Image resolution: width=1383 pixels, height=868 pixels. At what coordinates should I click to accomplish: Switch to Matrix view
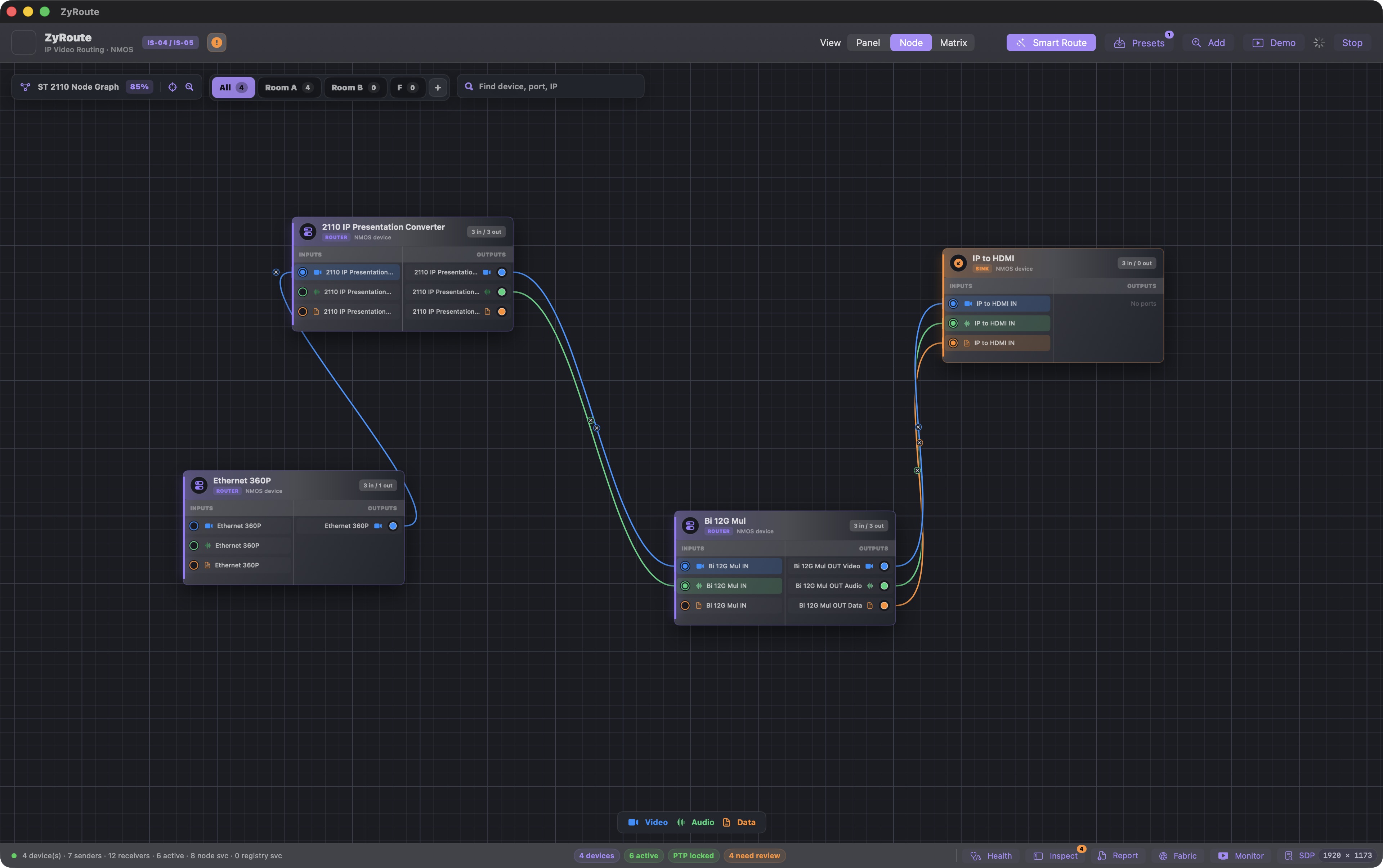pos(953,42)
